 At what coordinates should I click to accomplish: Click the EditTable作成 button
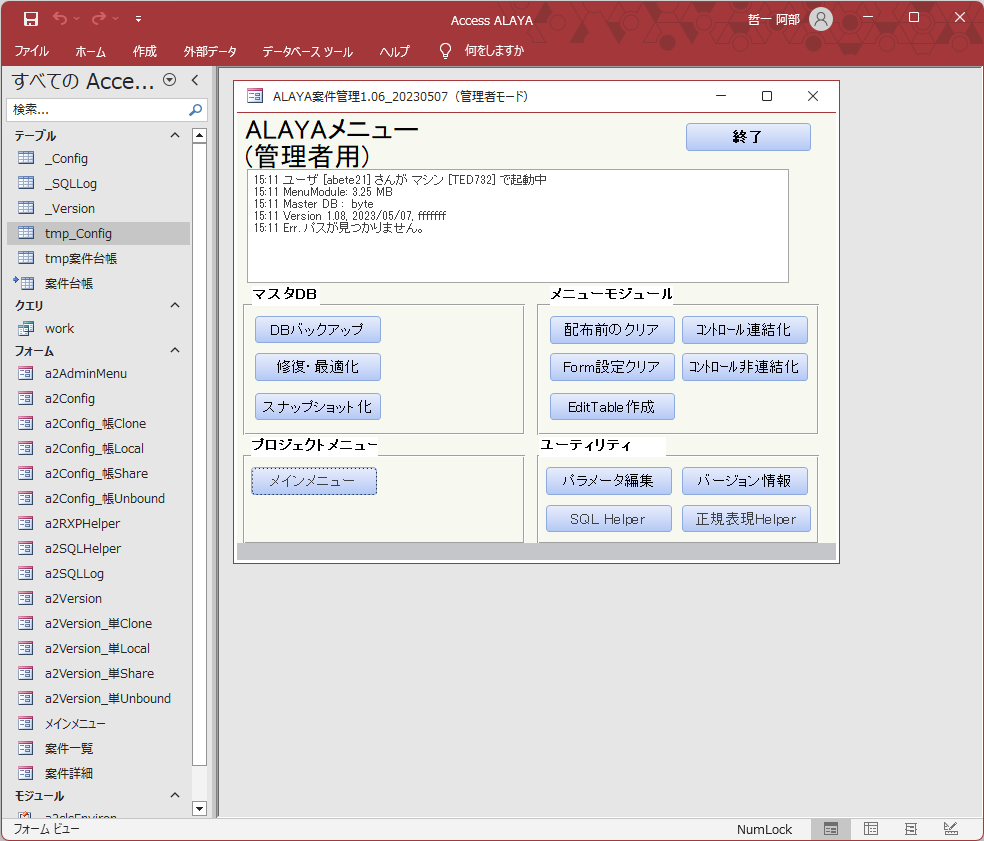(x=612, y=407)
